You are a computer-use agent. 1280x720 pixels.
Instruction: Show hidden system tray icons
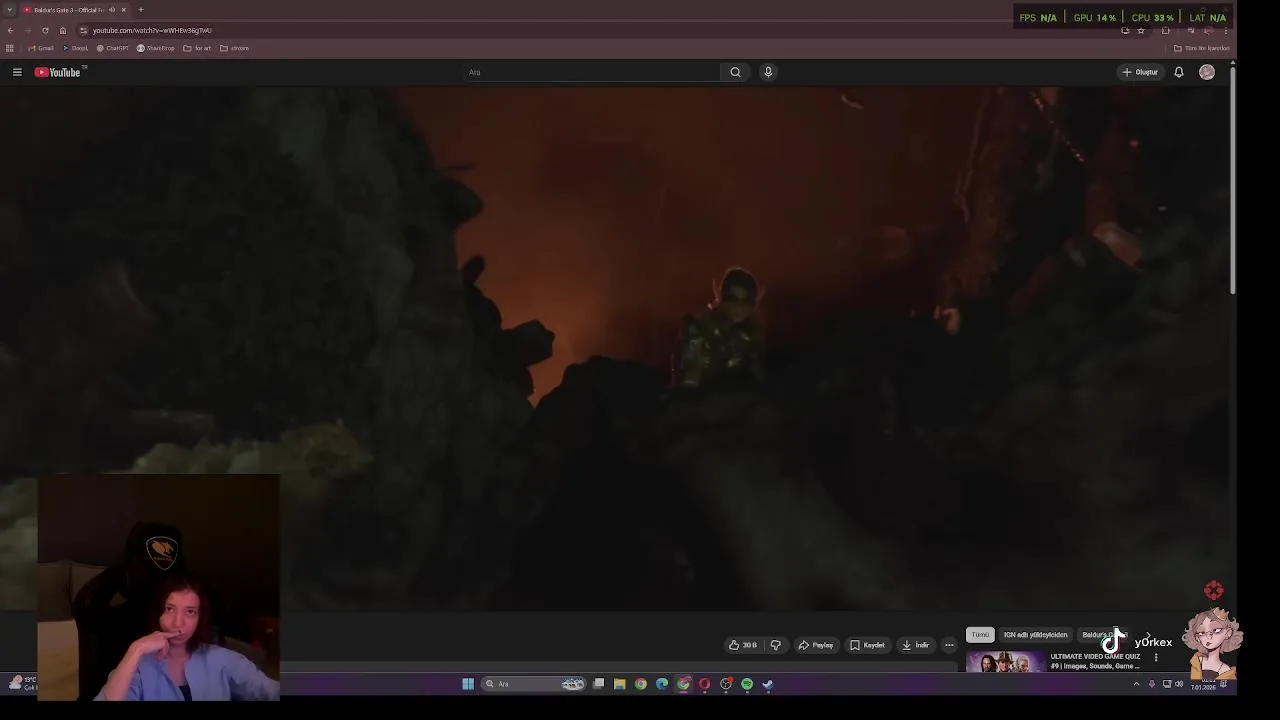click(1136, 684)
